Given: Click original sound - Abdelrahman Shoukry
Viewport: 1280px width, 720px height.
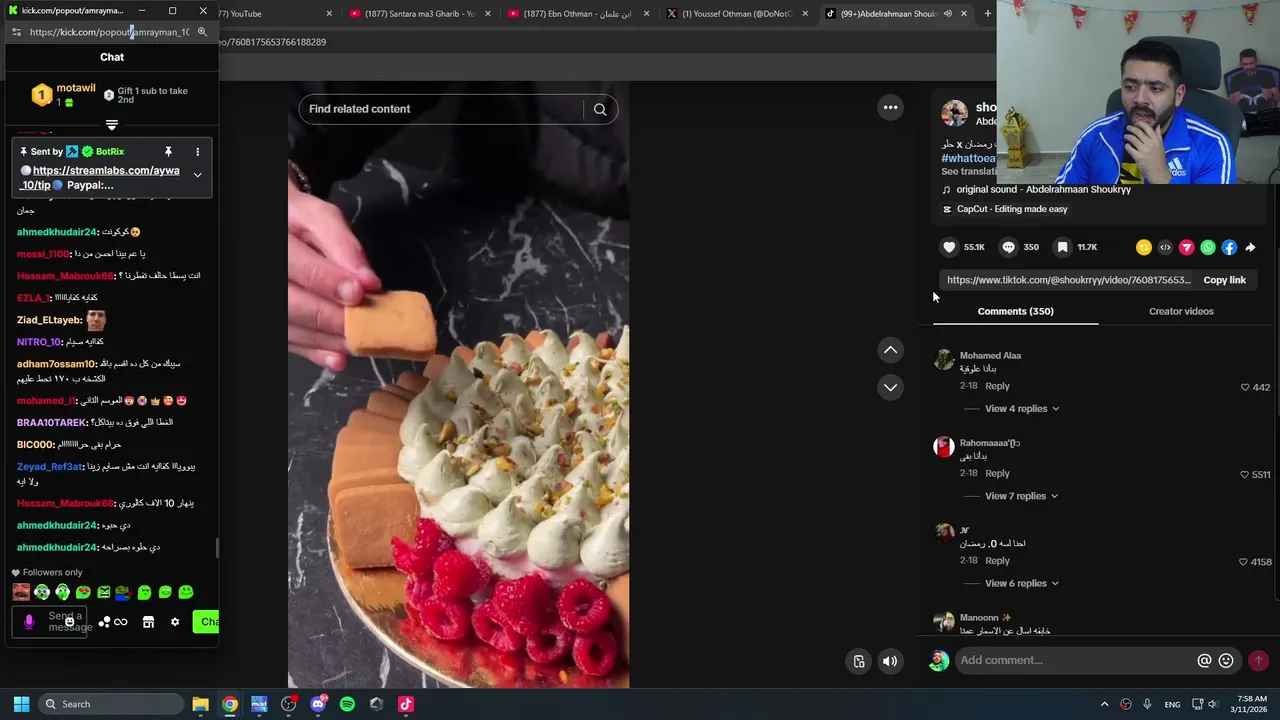Looking at the screenshot, I should coord(1043,190).
